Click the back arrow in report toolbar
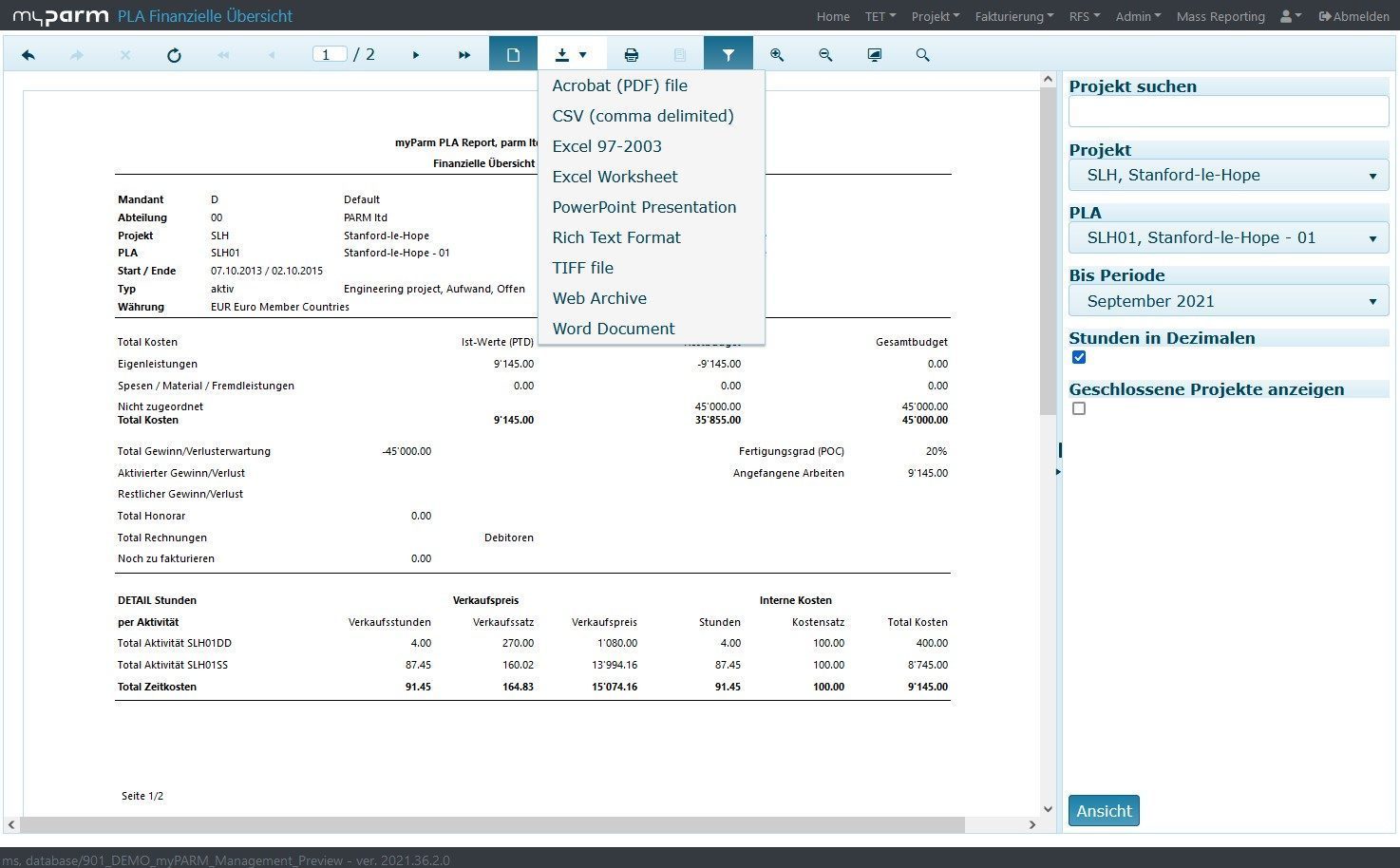The height and width of the screenshot is (868, 1400). click(x=28, y=55)
